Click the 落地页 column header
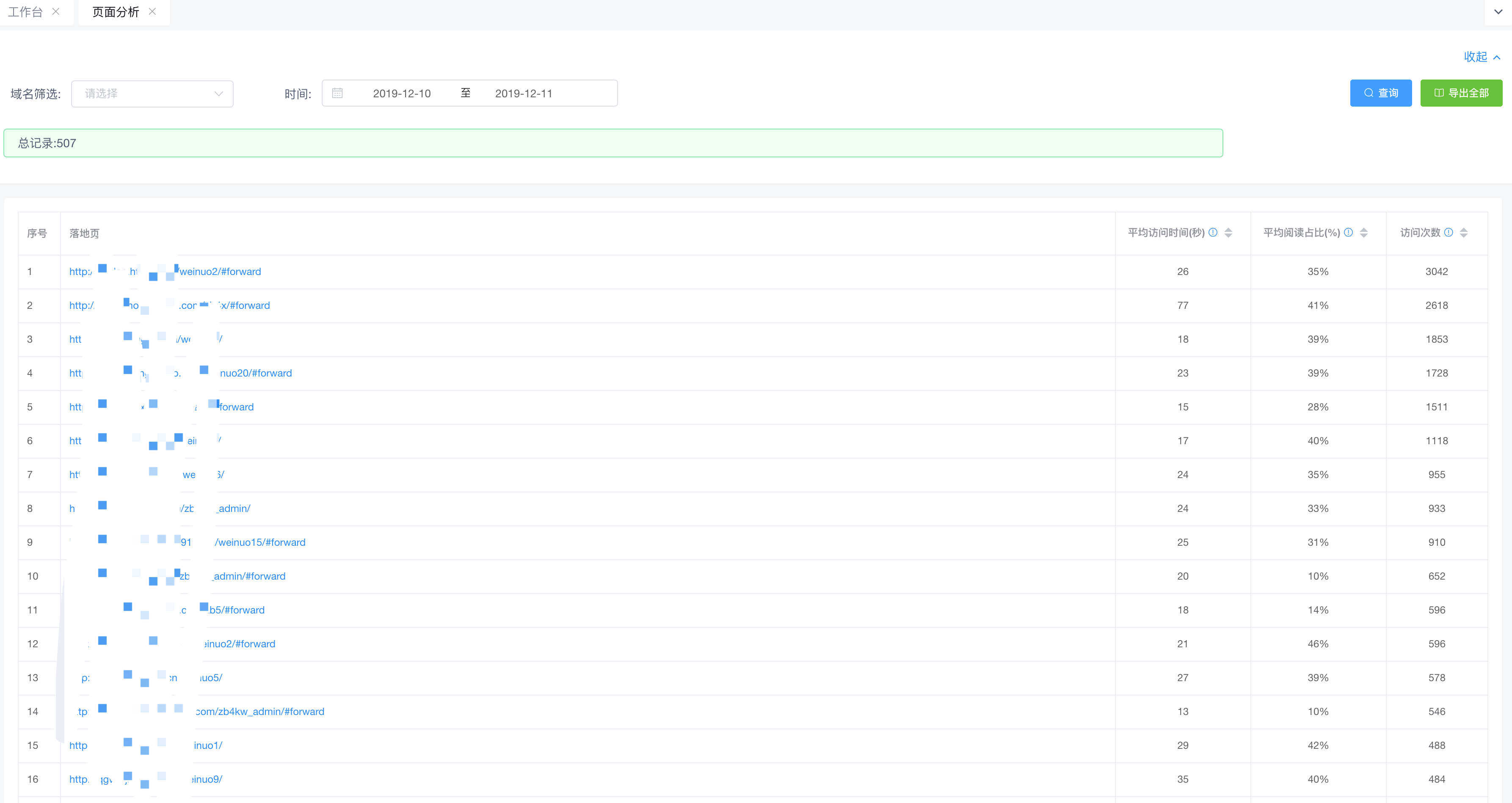This screenshot has height=803, width=1512. pos(85,234)
